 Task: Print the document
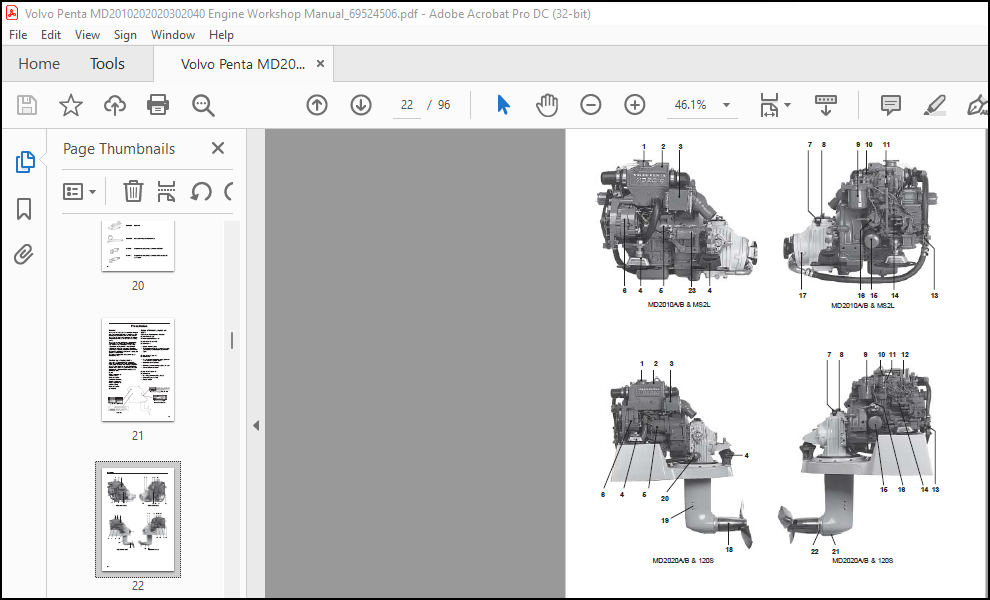(x=158, y=105)
